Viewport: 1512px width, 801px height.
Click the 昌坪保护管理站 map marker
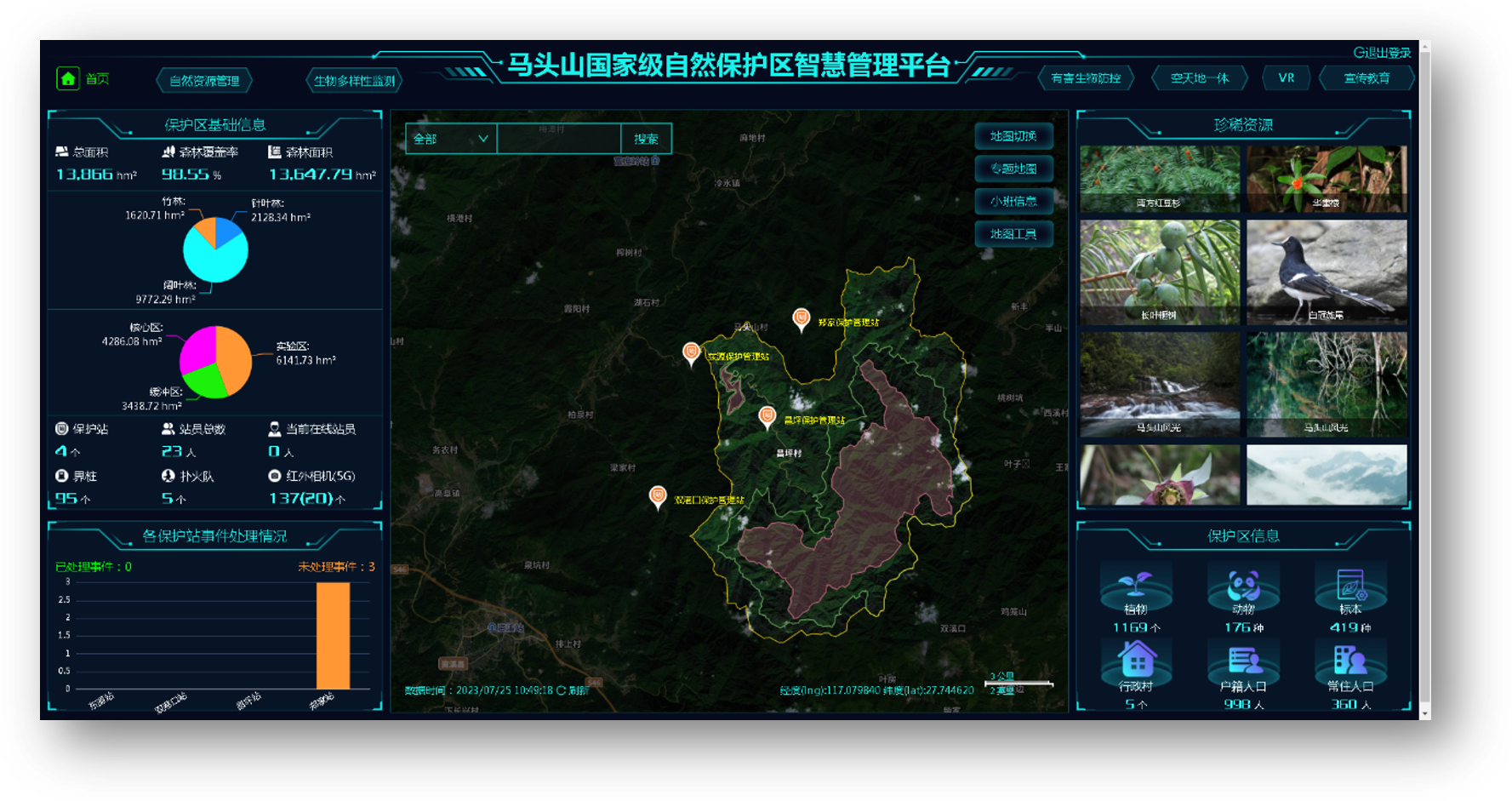767,416
